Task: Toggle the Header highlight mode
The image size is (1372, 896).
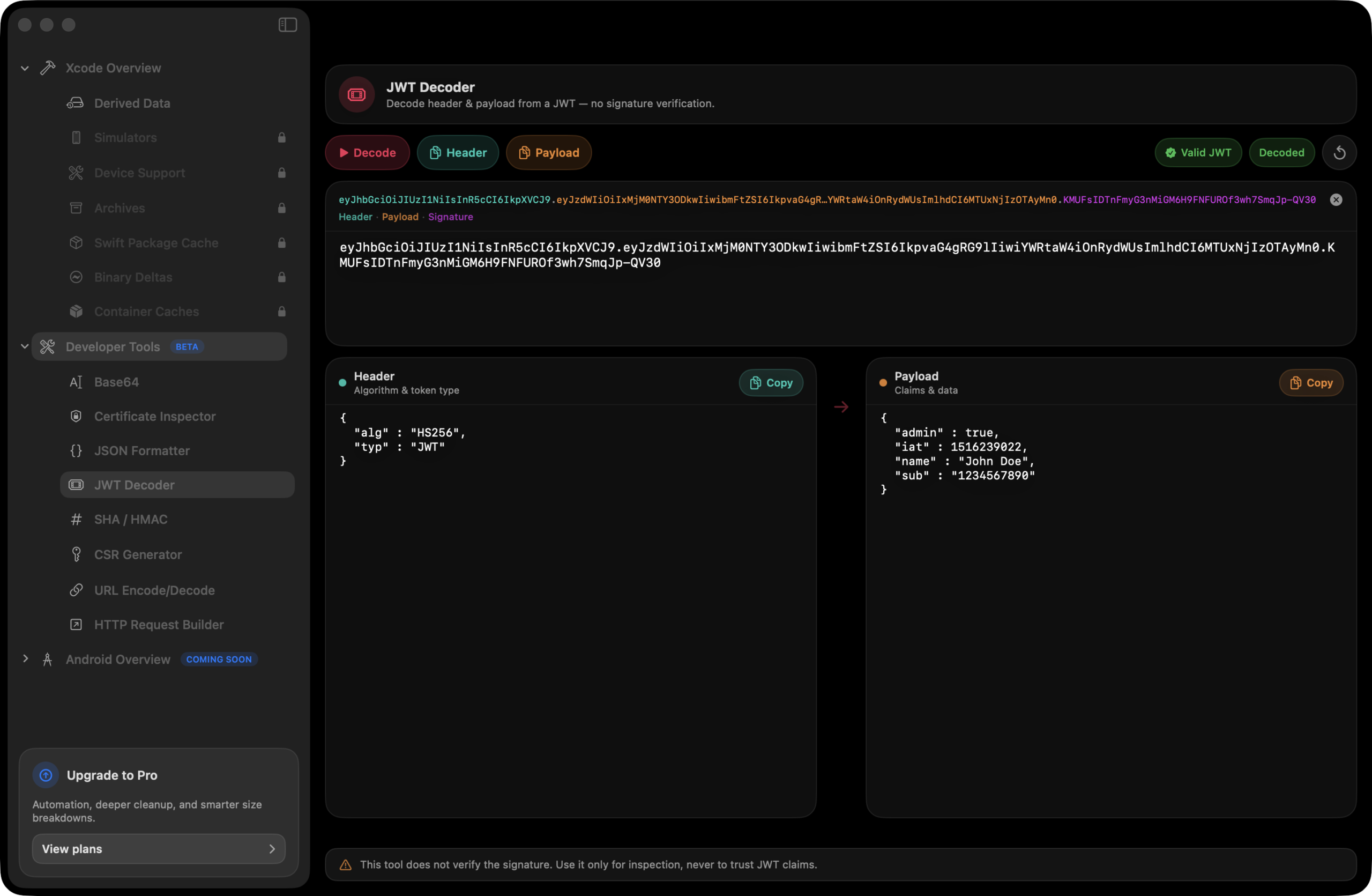Action: tap(458, 152)
